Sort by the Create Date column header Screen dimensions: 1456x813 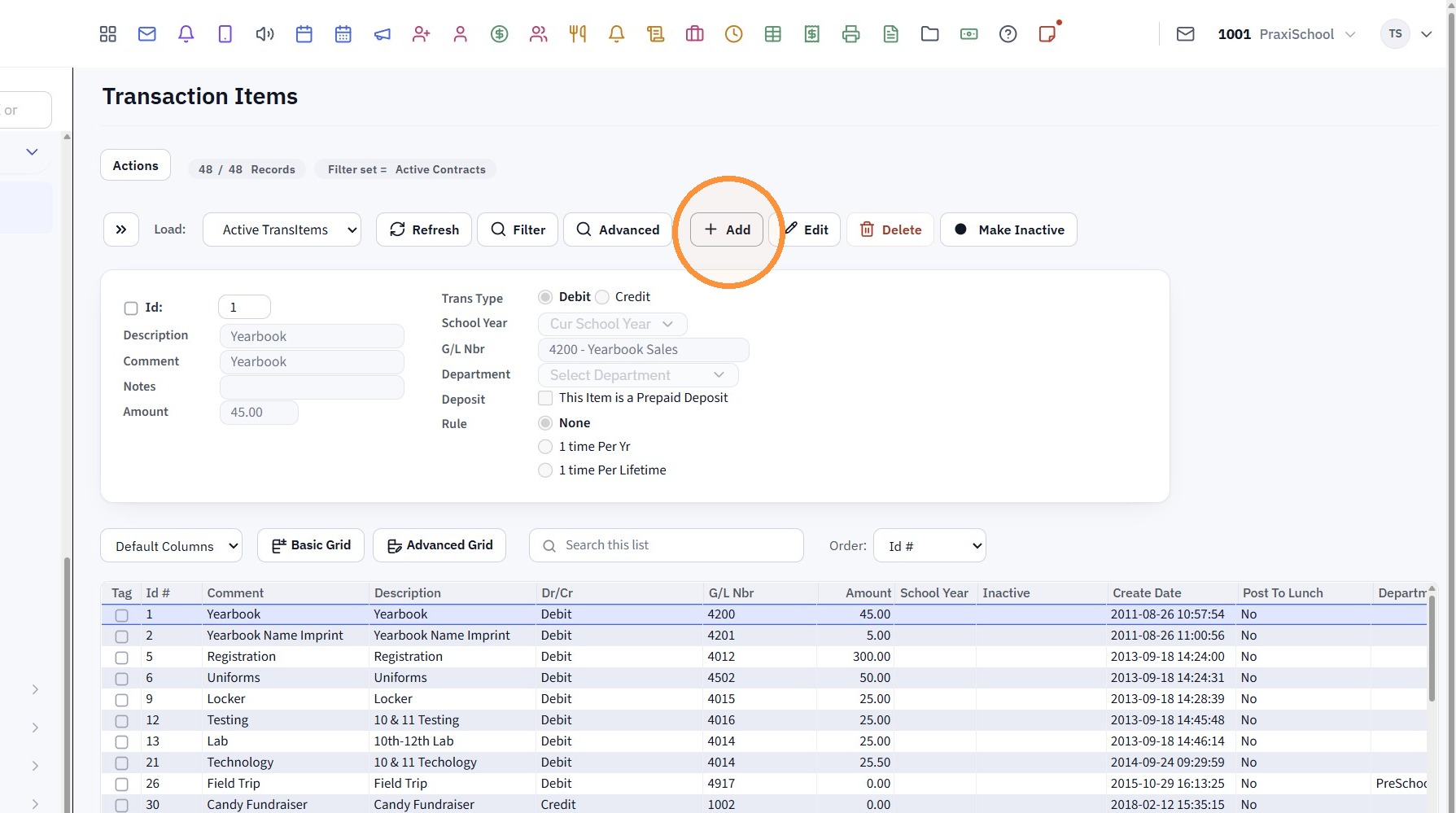coord(1147,593)
